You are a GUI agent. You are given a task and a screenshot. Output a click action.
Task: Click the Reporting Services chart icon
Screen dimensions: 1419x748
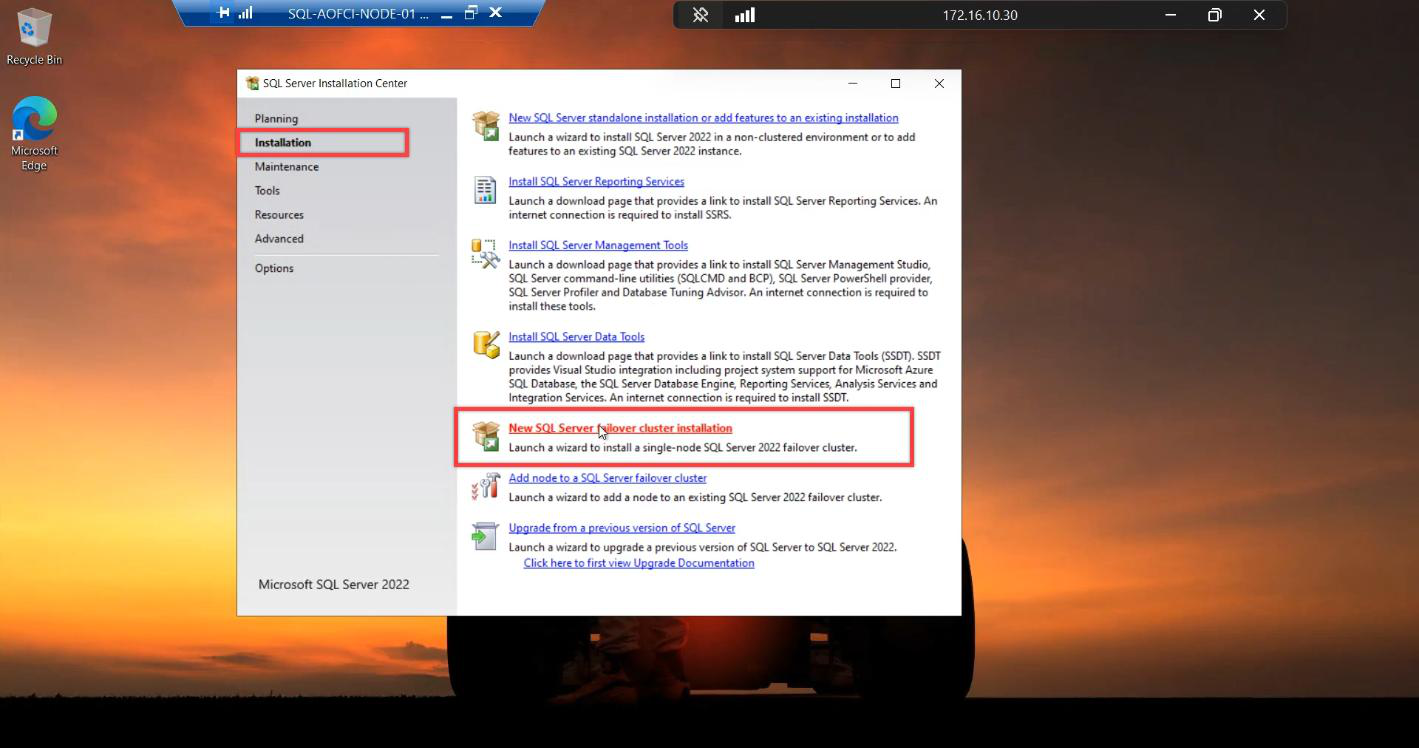pyautogui.click(x=485, y=189)
